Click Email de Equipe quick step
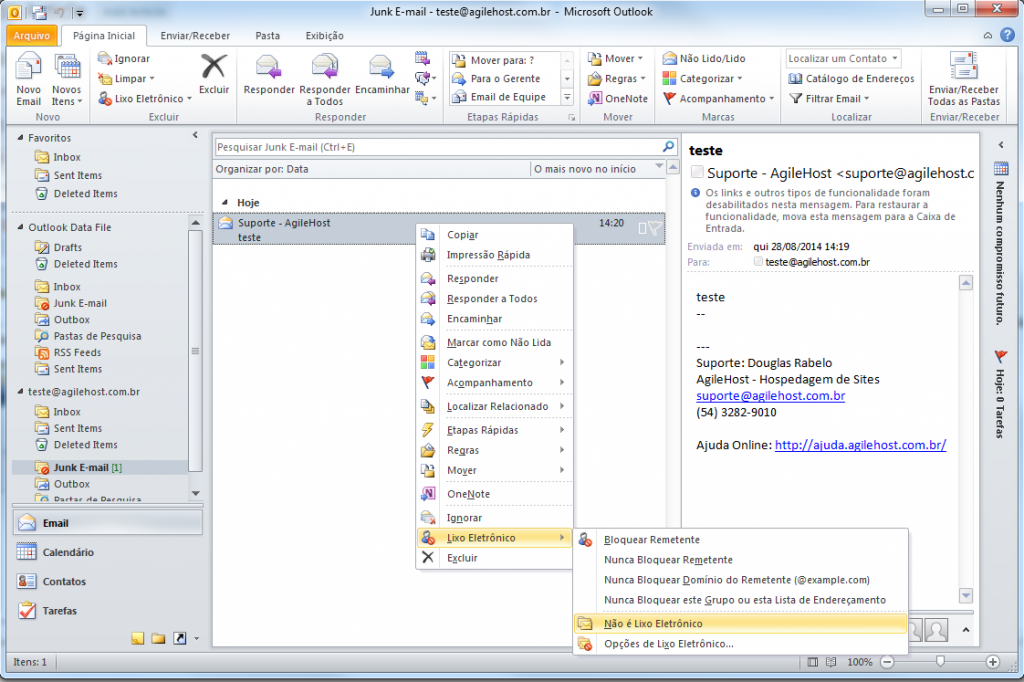 point(499,97)
